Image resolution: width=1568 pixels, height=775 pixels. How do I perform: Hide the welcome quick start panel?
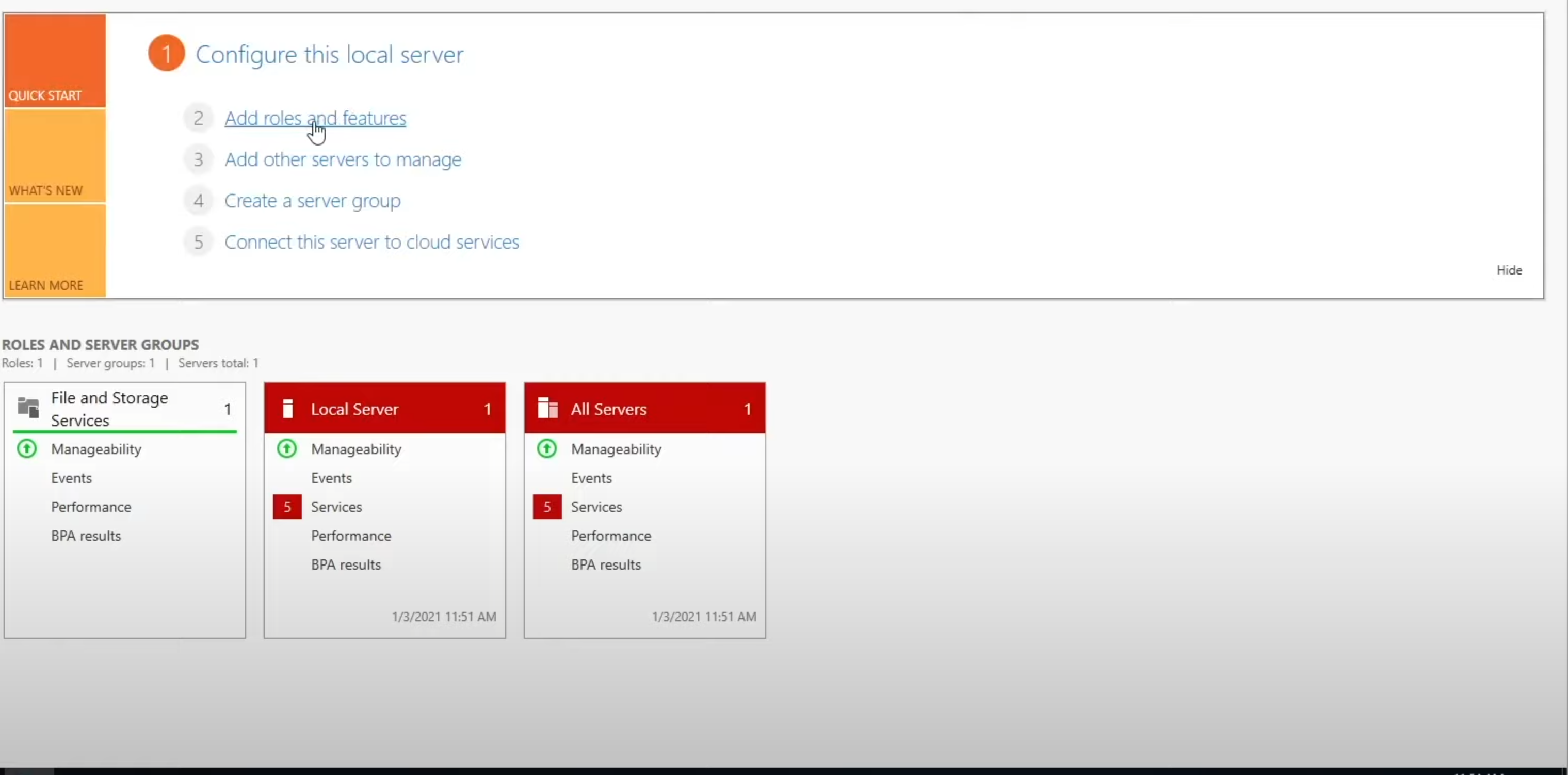tap(1509, 270)
